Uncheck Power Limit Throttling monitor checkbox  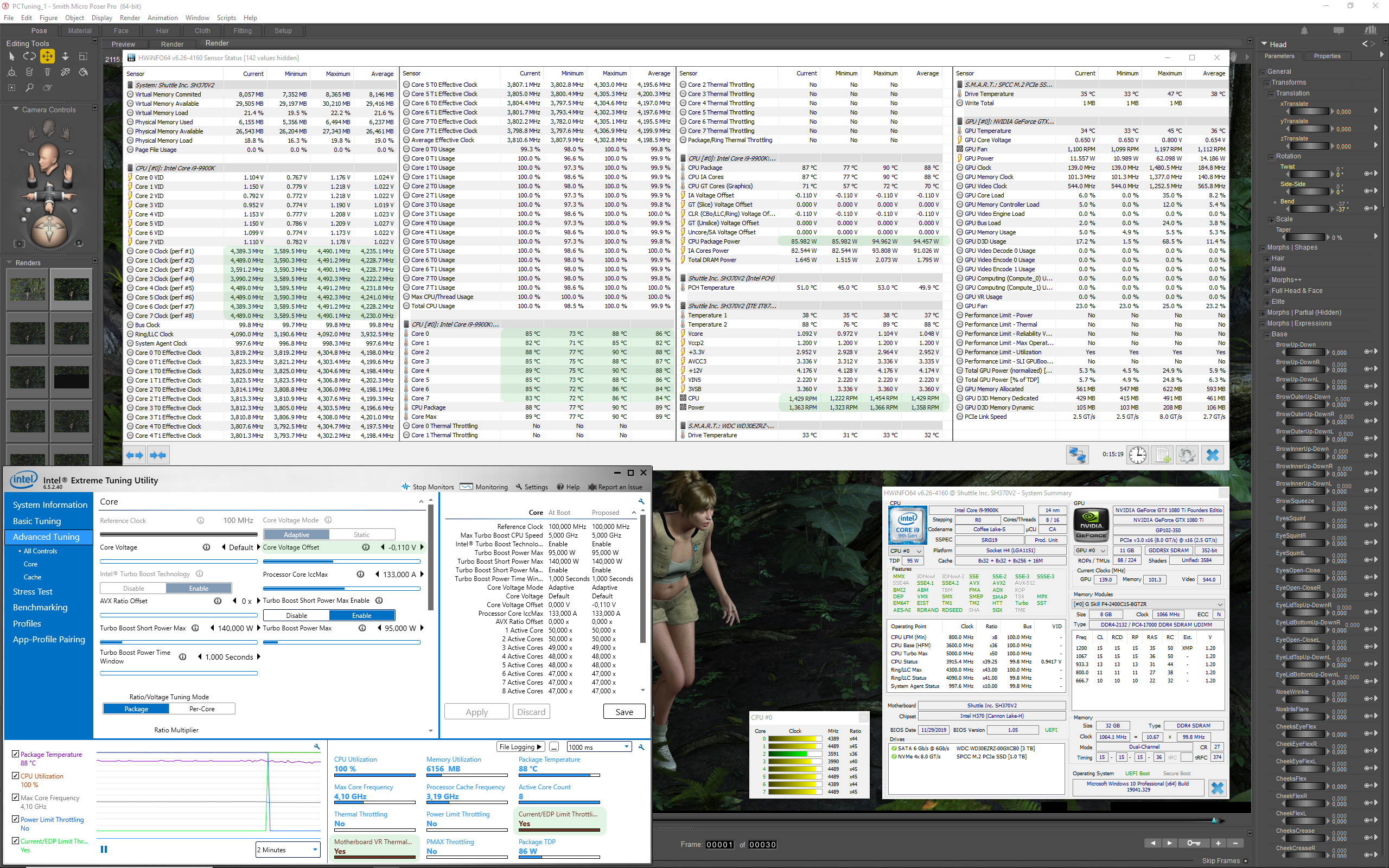pos(16,819)
